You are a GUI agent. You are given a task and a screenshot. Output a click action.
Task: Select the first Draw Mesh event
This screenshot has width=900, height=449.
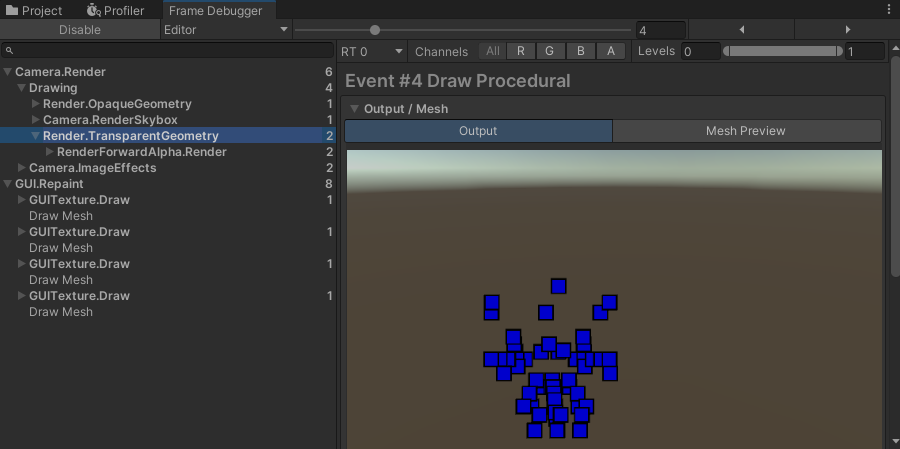pyautogui.click(x=168, y=216)
